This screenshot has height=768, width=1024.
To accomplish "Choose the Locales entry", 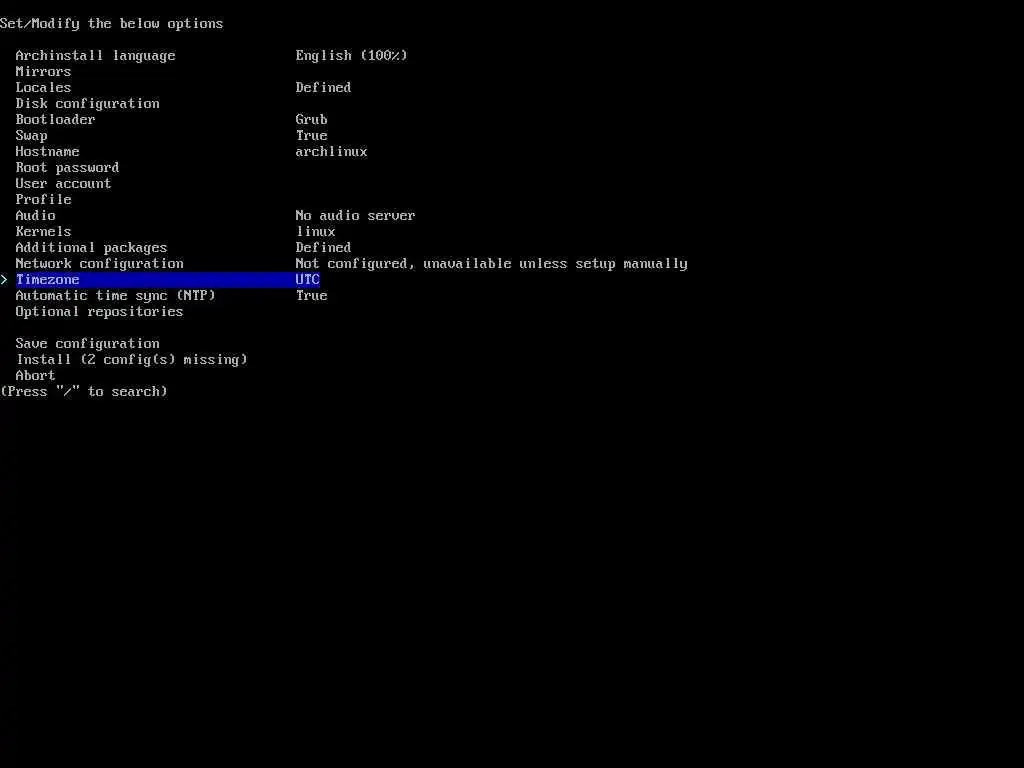I will coord(43,88).
